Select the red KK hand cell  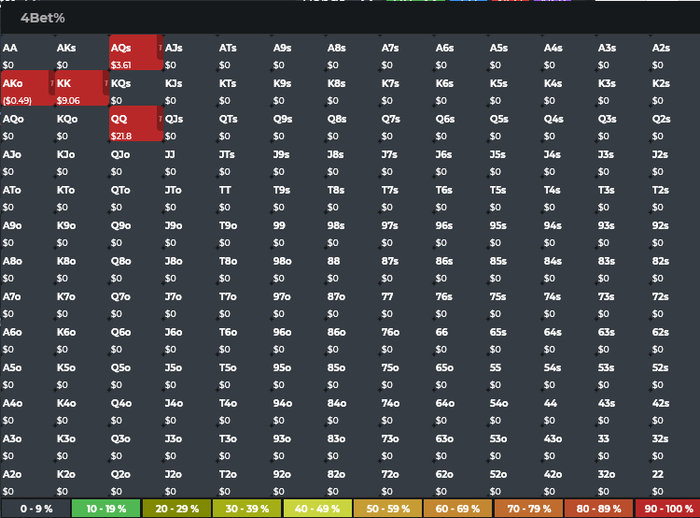click(x=82, y=88)
